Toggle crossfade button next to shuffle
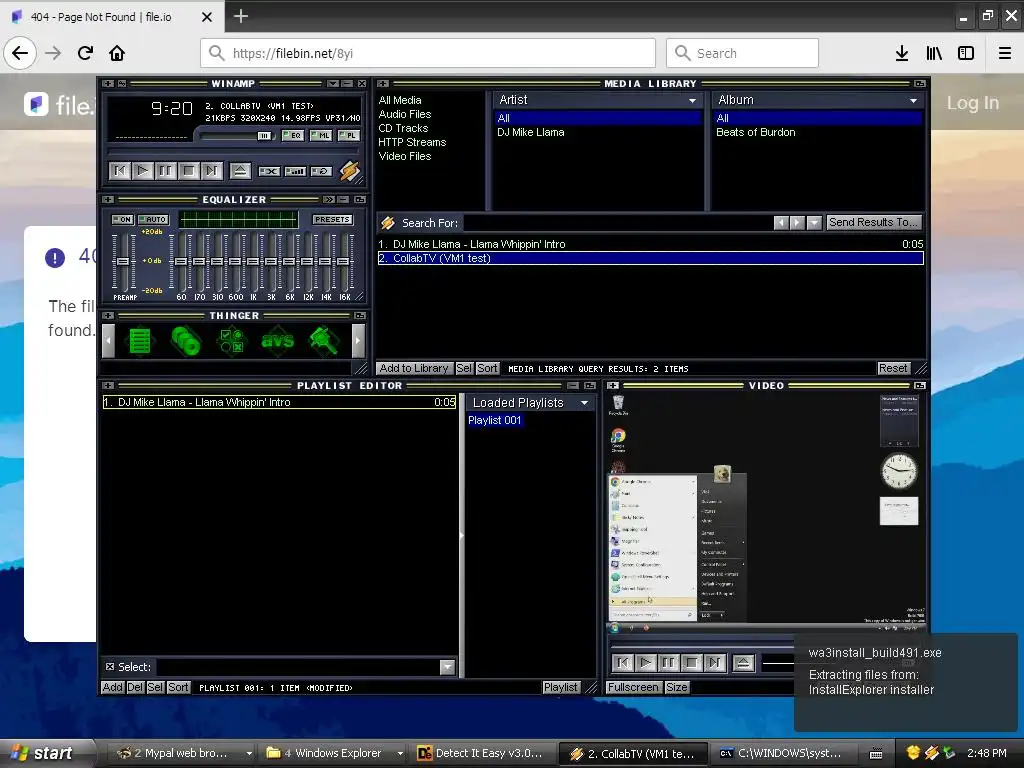1024x768 pixels. pyautogui.click(x=295, y=171)
